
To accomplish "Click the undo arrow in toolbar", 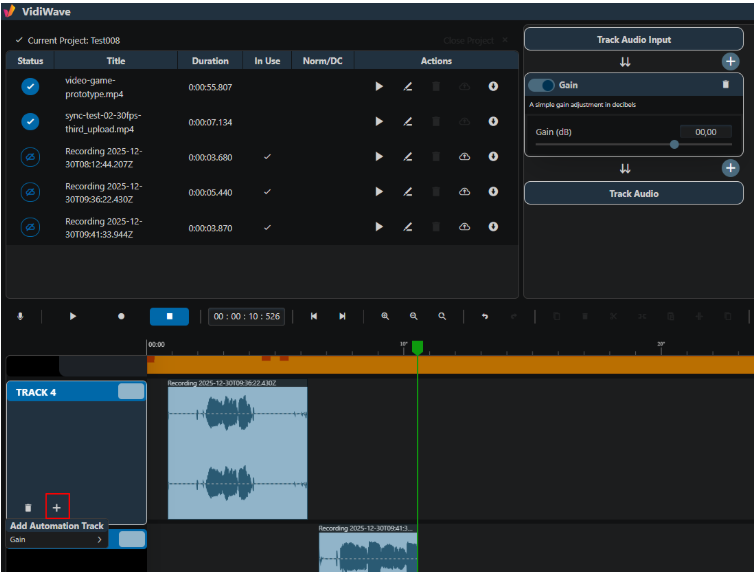I will (485, 316).
